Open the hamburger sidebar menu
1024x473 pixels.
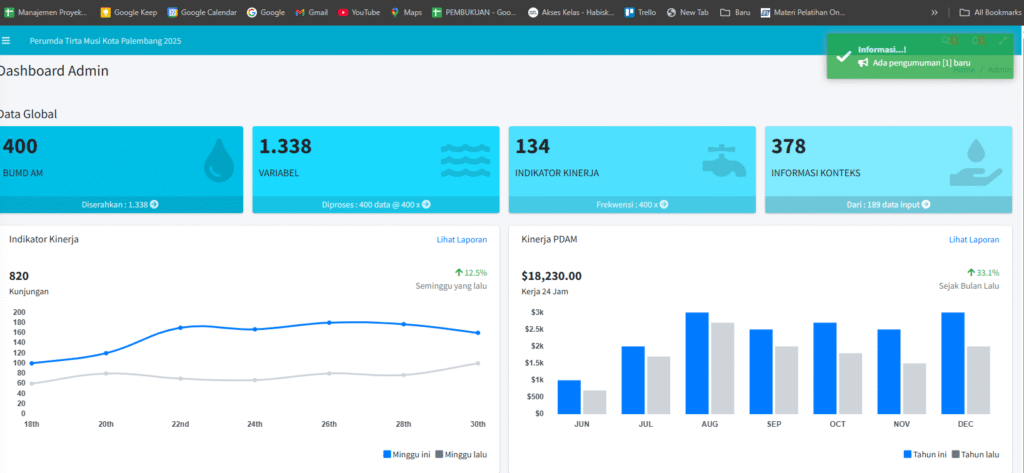(x=6, y=40)
